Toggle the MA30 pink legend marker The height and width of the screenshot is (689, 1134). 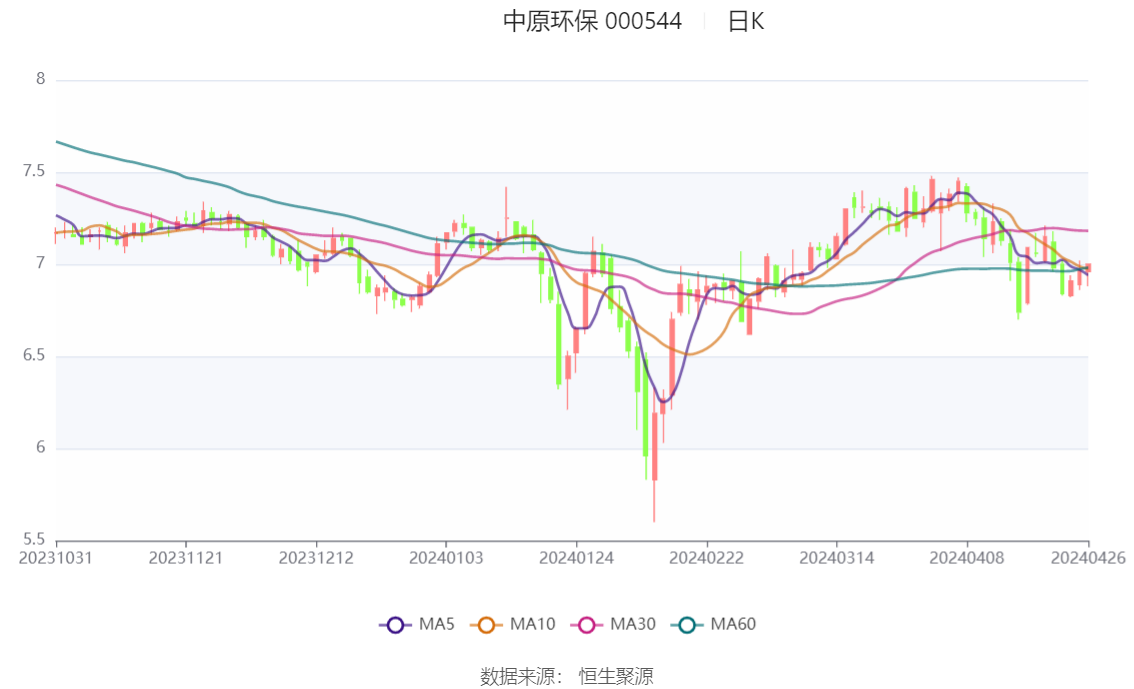[587, 625]
